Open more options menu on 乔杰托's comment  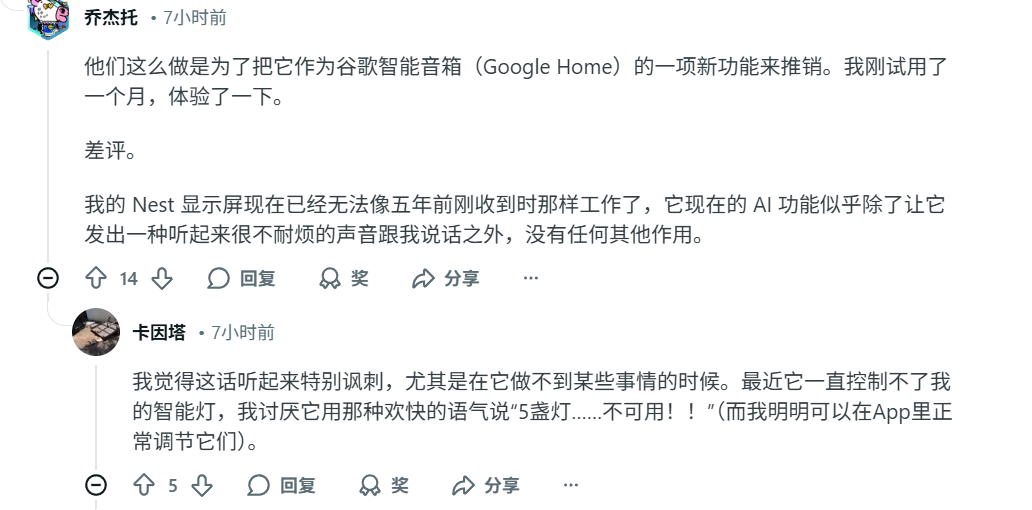pyautogui.click(x=531, y=278)
